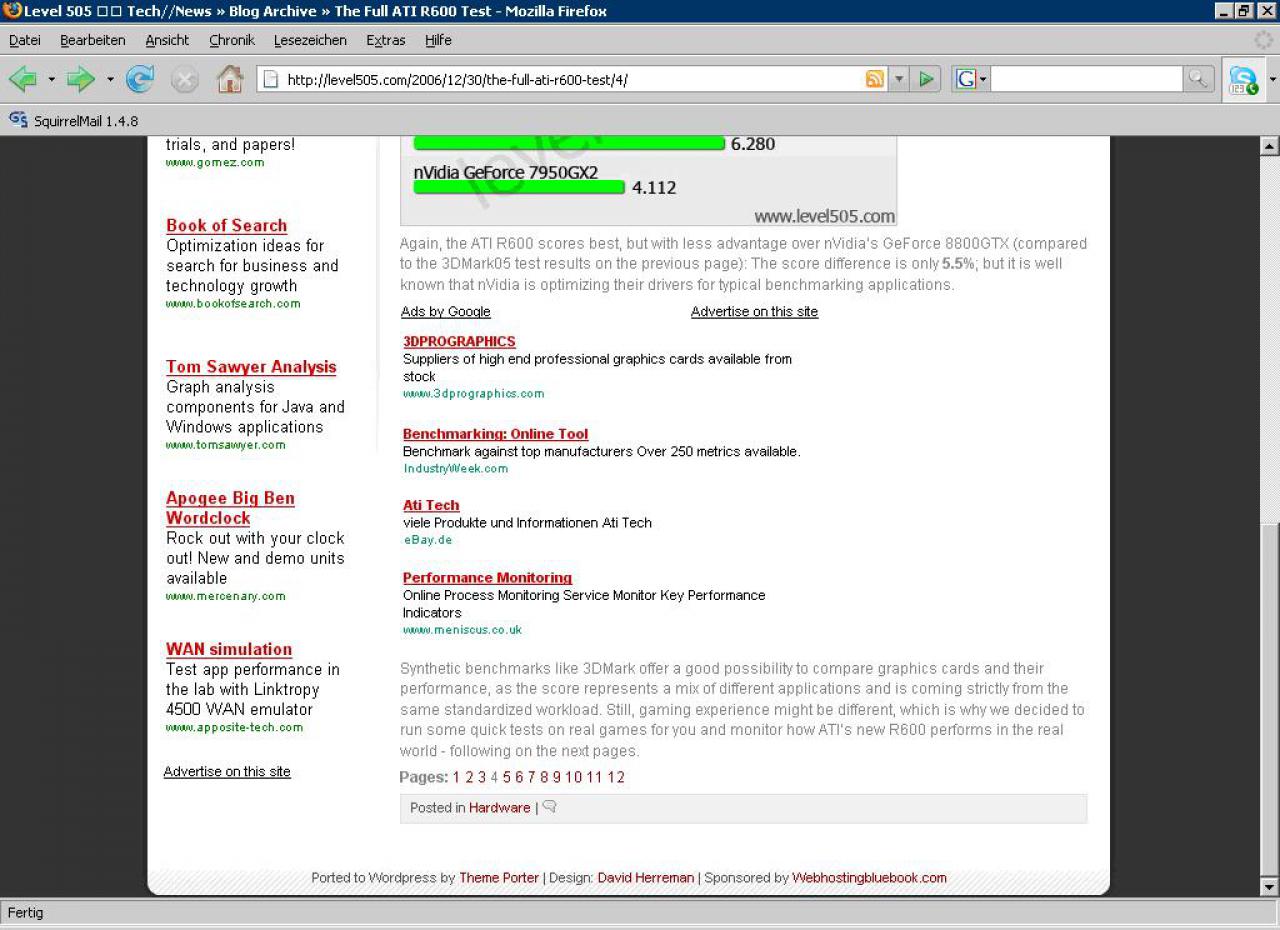Open the Datei menu
This screenshot has width=1280, height=930.
(25, 40)
